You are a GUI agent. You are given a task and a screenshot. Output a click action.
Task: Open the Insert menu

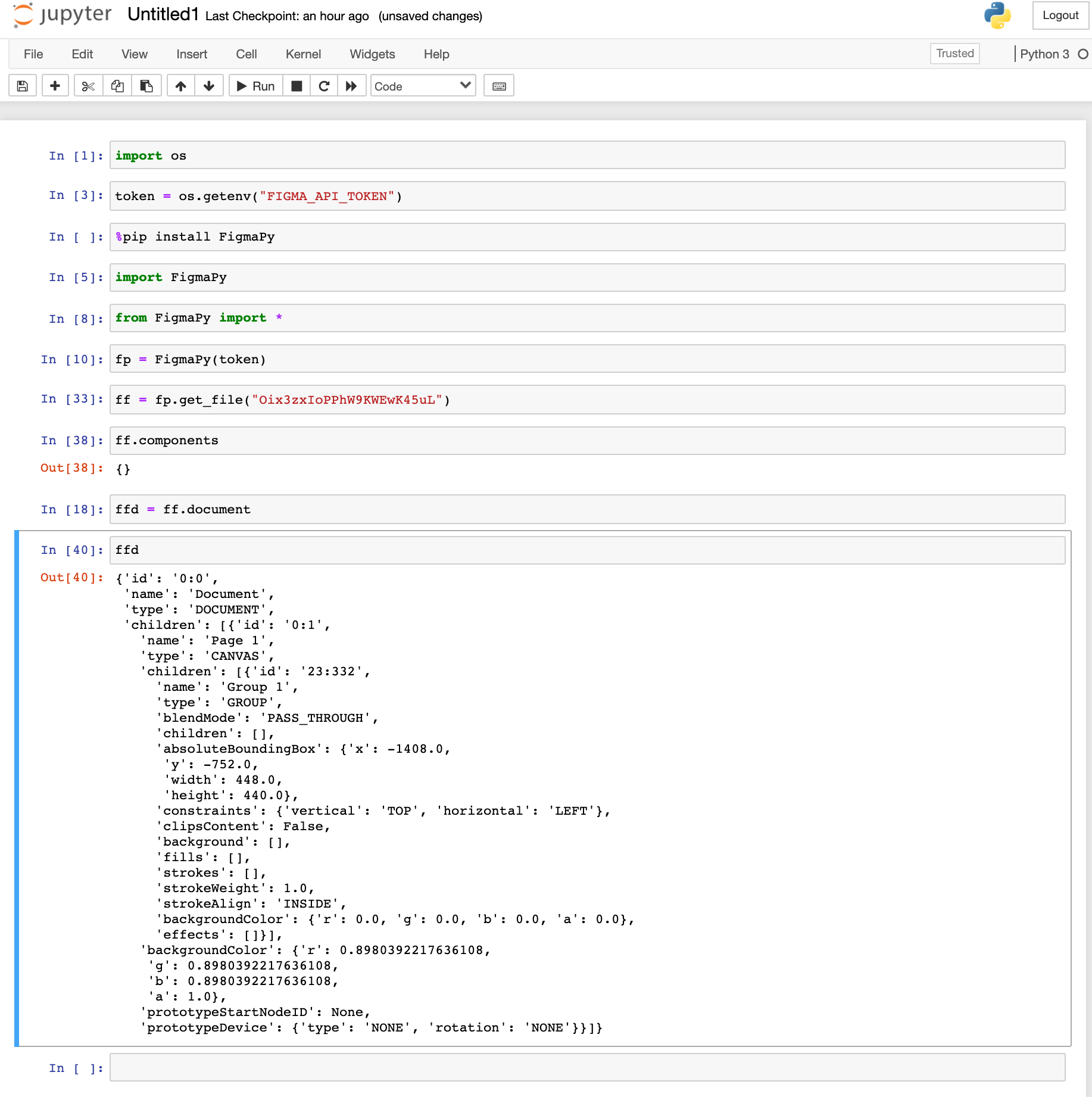point(192,54)
